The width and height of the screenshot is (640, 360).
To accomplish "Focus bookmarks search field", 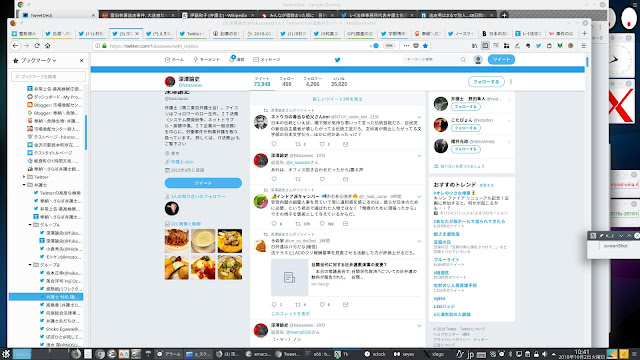I will click(x=49, y=76).
